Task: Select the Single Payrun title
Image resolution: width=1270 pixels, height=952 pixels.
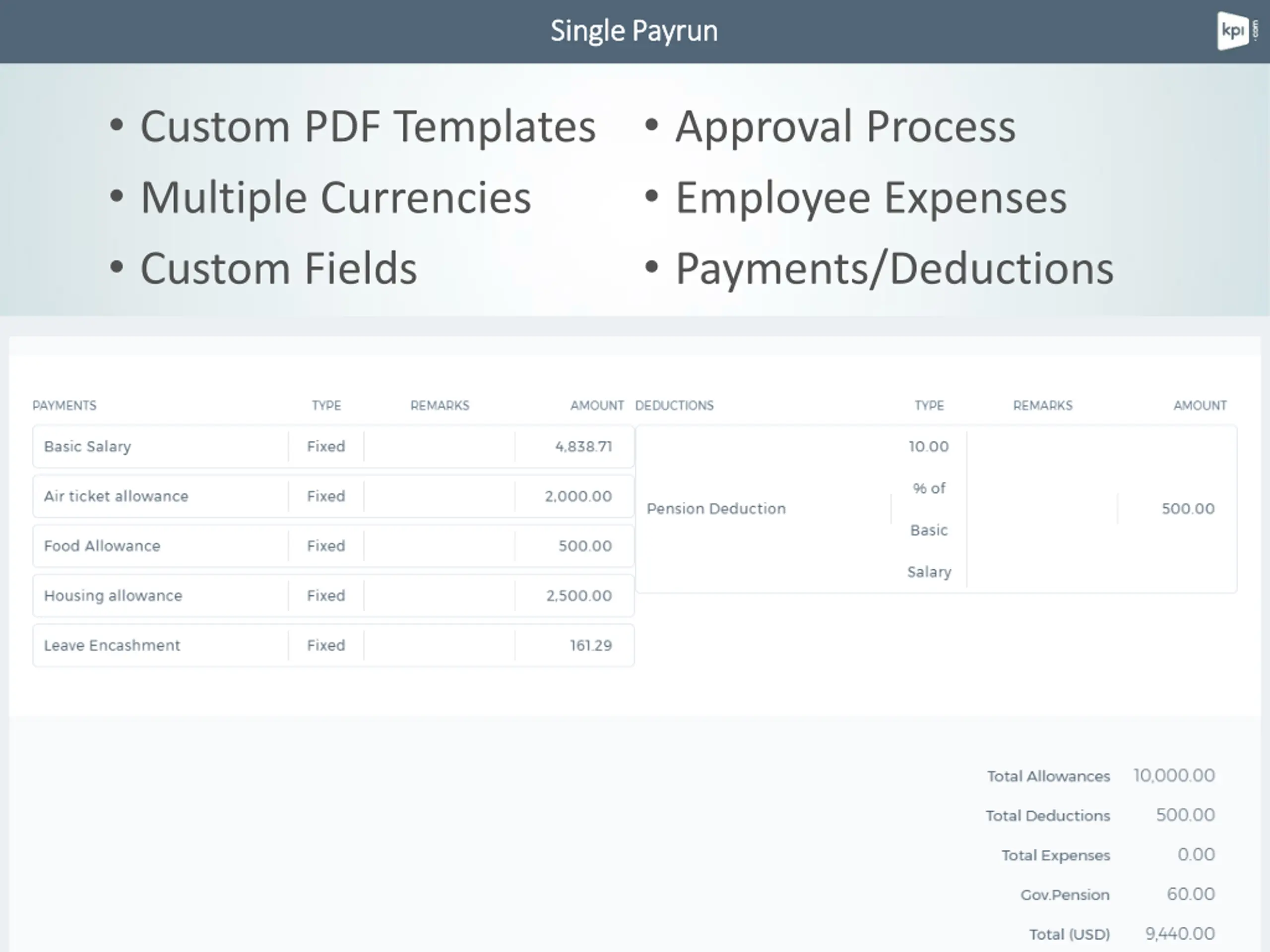Action: [x=634, y=31]
